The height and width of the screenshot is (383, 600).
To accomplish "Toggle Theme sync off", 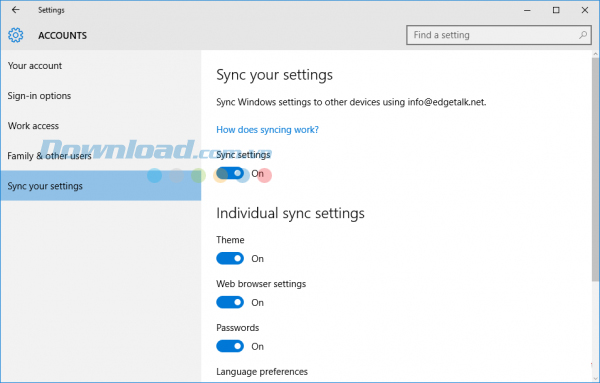I will coord(230,259).
